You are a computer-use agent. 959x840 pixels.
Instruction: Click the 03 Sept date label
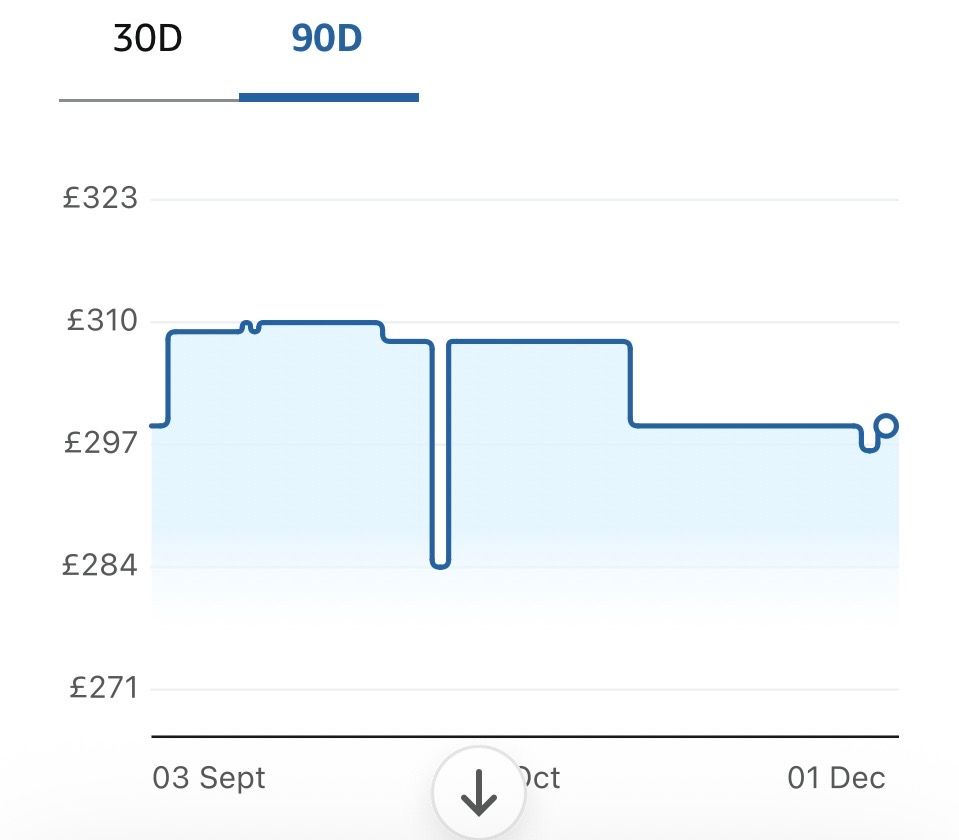click(x=210, y=778)
